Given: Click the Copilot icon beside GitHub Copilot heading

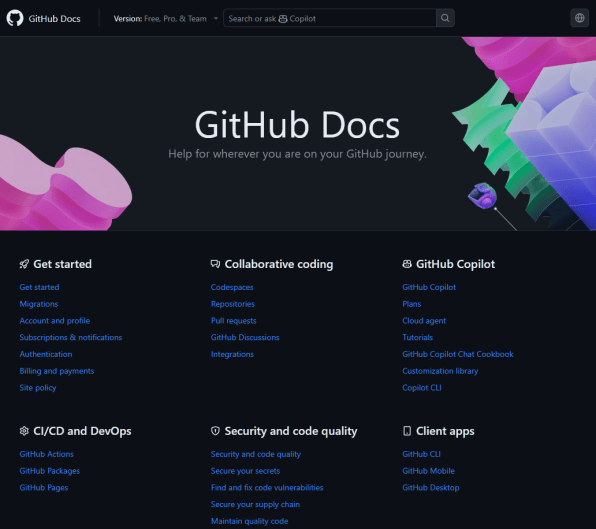Looking at the screenshot, I should [x=407, y=264].
